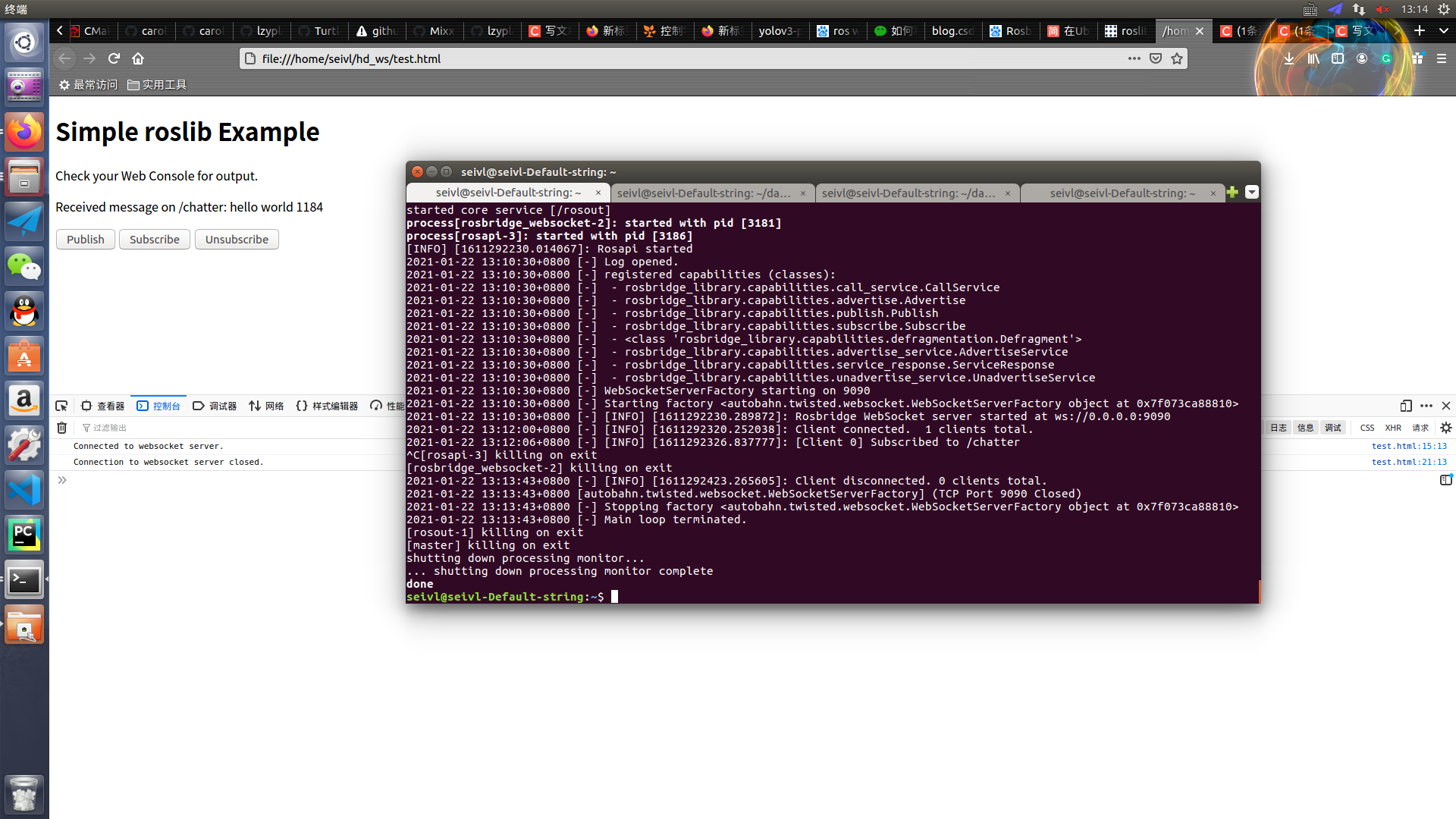Open Firefox downloads arrow icon
This screenshot has height=819, width=1456.
[x=1288, y=58]
